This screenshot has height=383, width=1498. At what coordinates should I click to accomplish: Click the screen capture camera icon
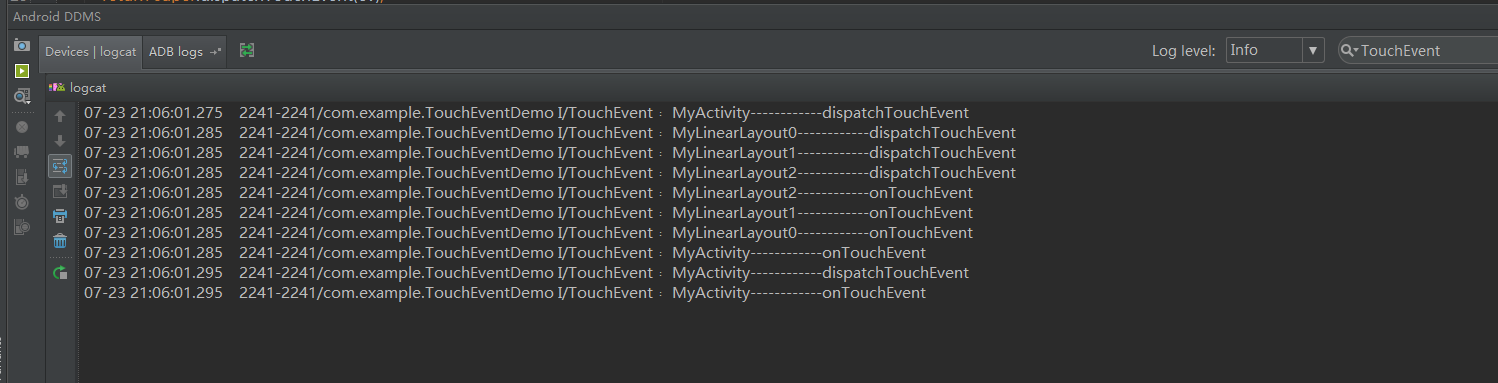tap(21, 46)
